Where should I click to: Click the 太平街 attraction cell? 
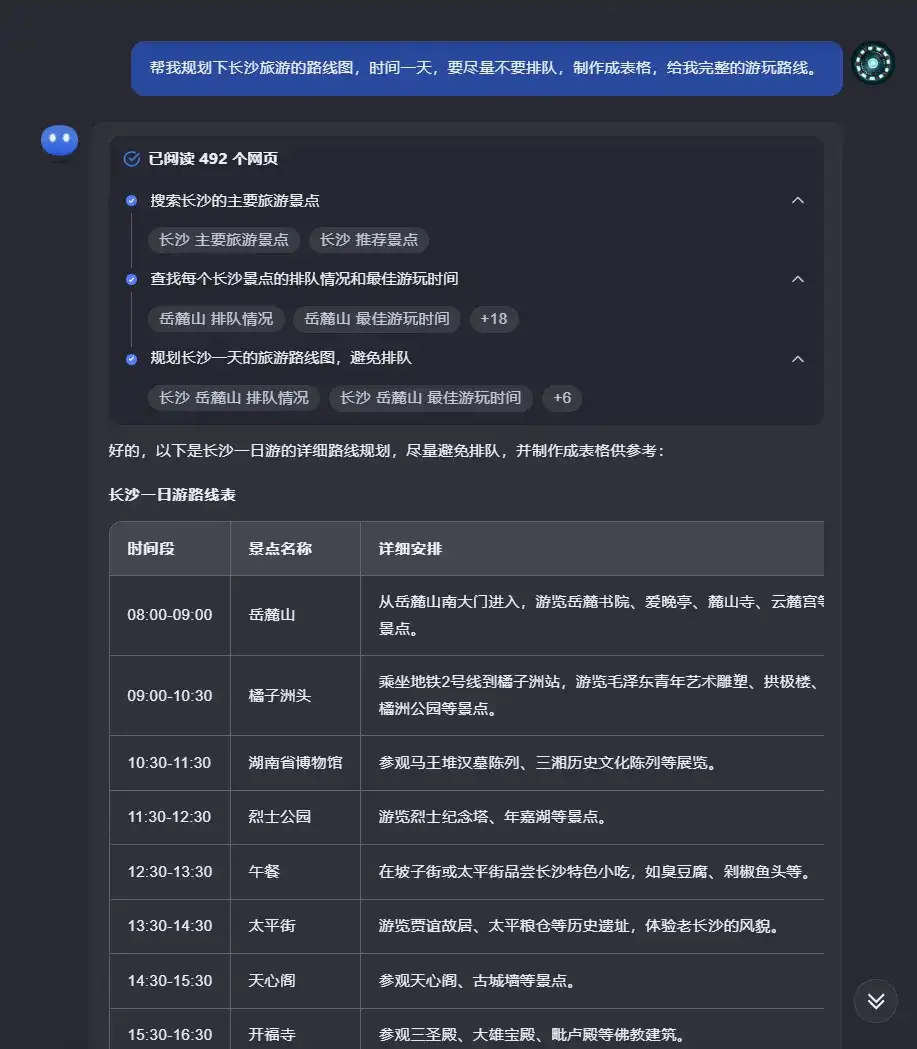pos(295,926)
